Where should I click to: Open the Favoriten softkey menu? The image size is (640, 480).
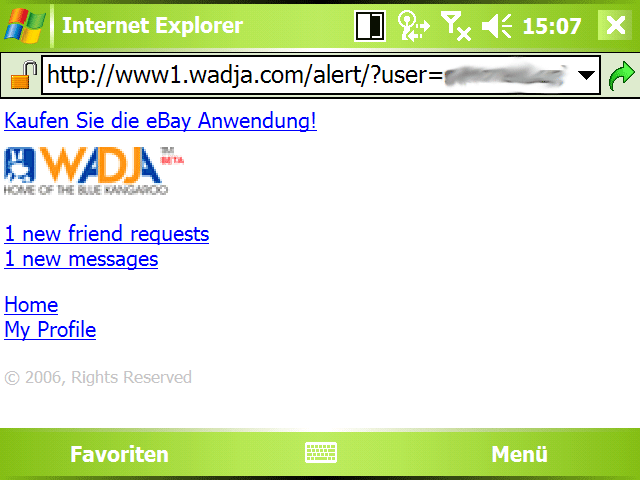[x=119, y=454]
